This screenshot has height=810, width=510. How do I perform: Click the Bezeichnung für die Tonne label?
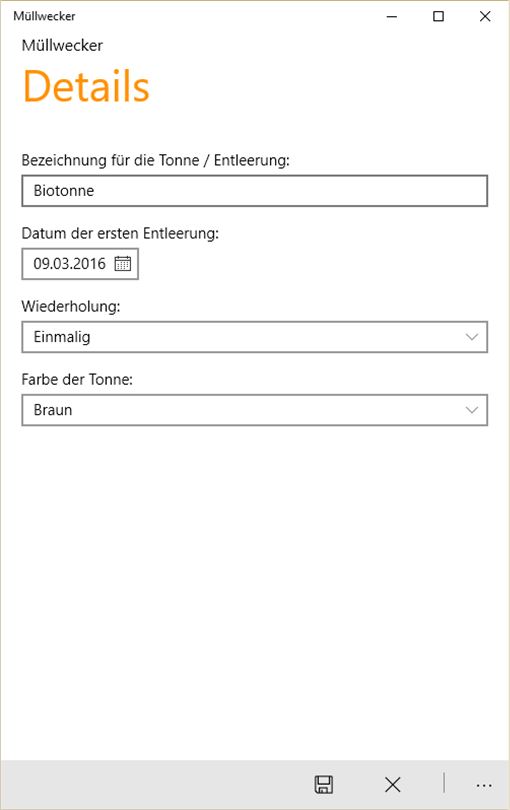[156, 161]
